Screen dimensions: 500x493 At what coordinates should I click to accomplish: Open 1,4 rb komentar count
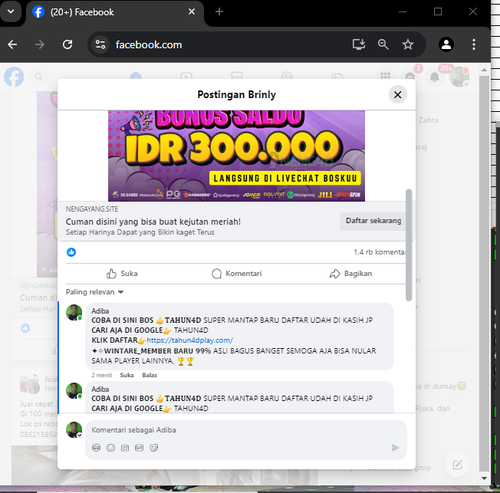pos(380,252)
